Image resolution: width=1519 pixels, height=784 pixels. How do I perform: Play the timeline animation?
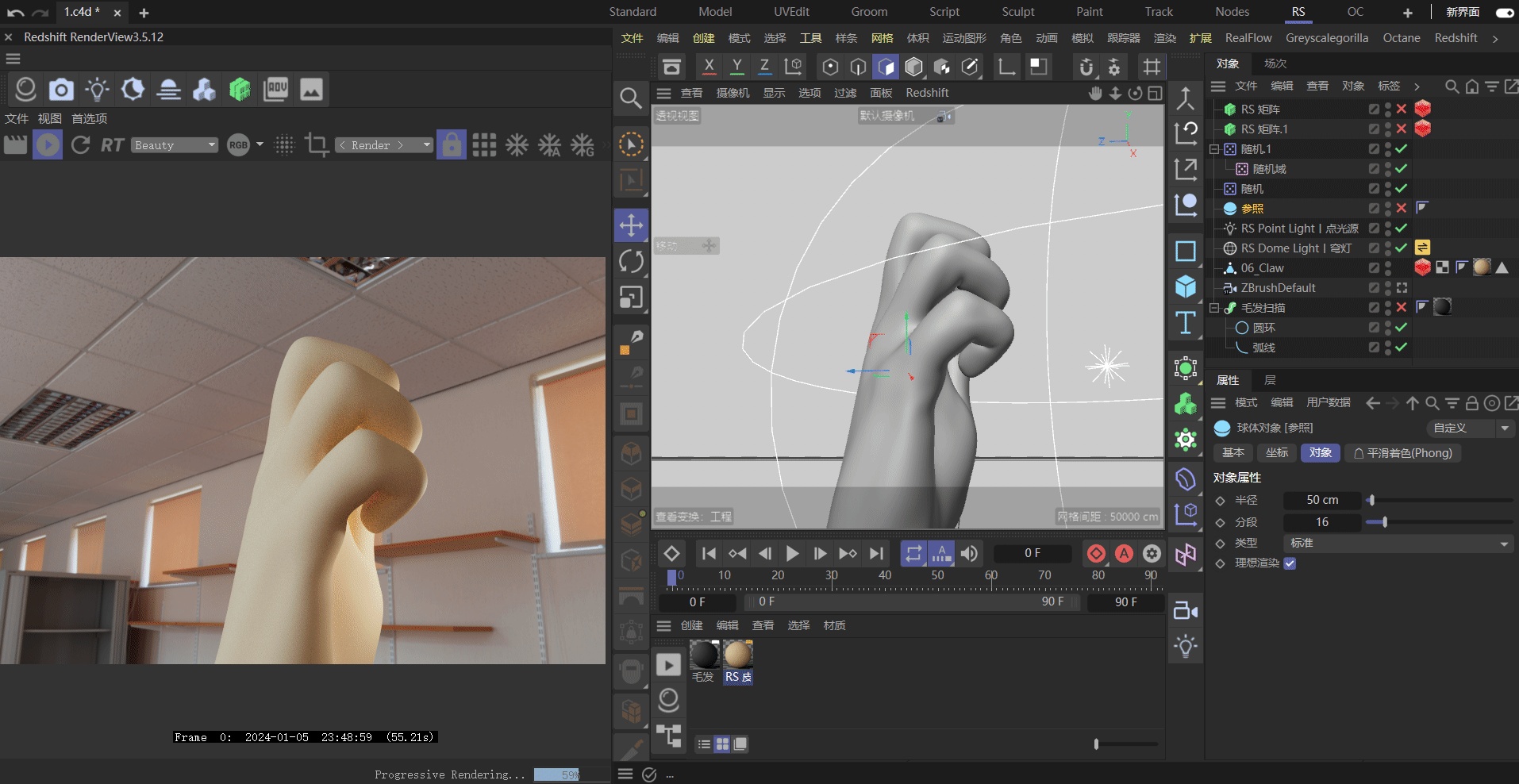(x=792, y=553)
